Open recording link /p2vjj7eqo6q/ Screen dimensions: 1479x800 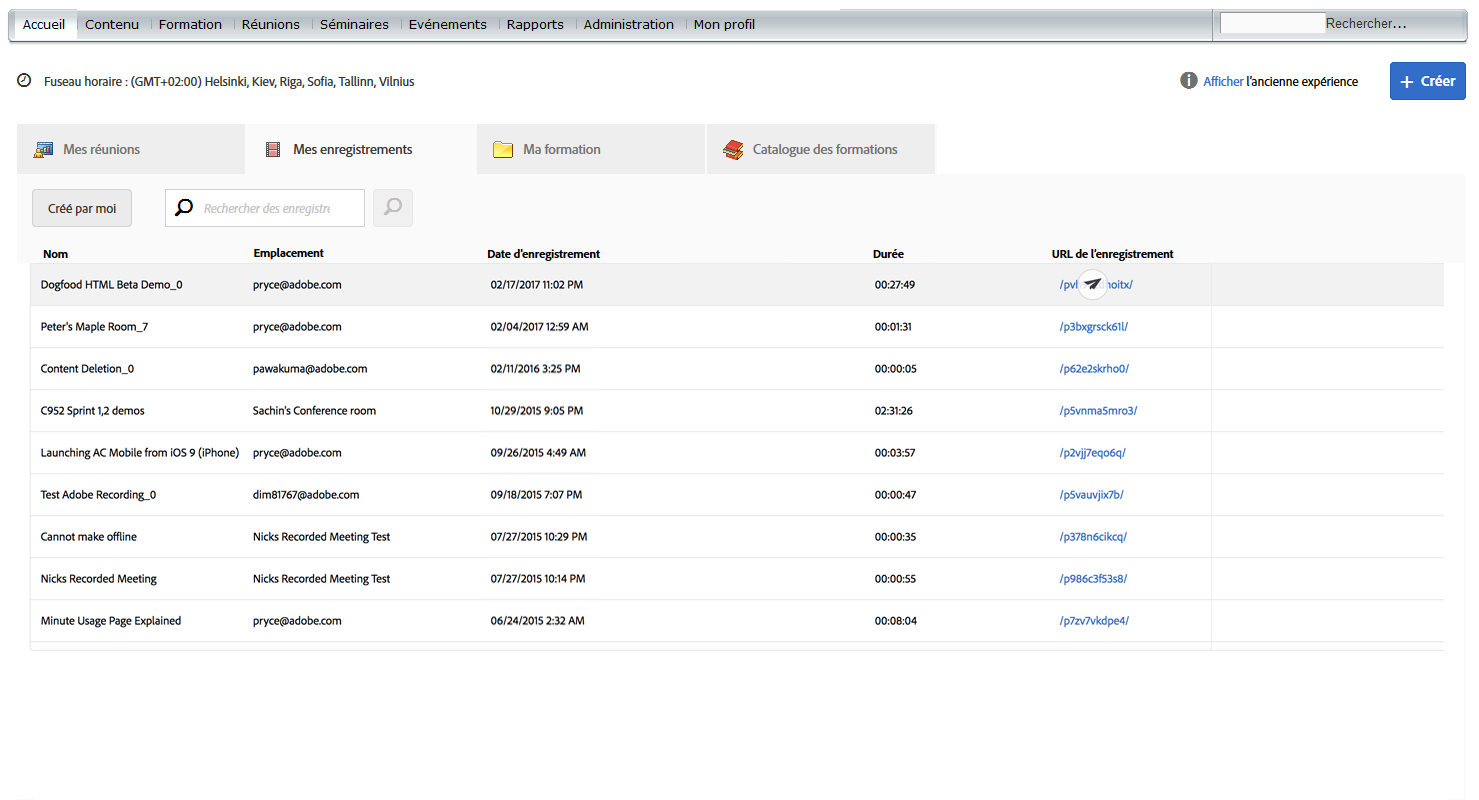(1093, 452)
